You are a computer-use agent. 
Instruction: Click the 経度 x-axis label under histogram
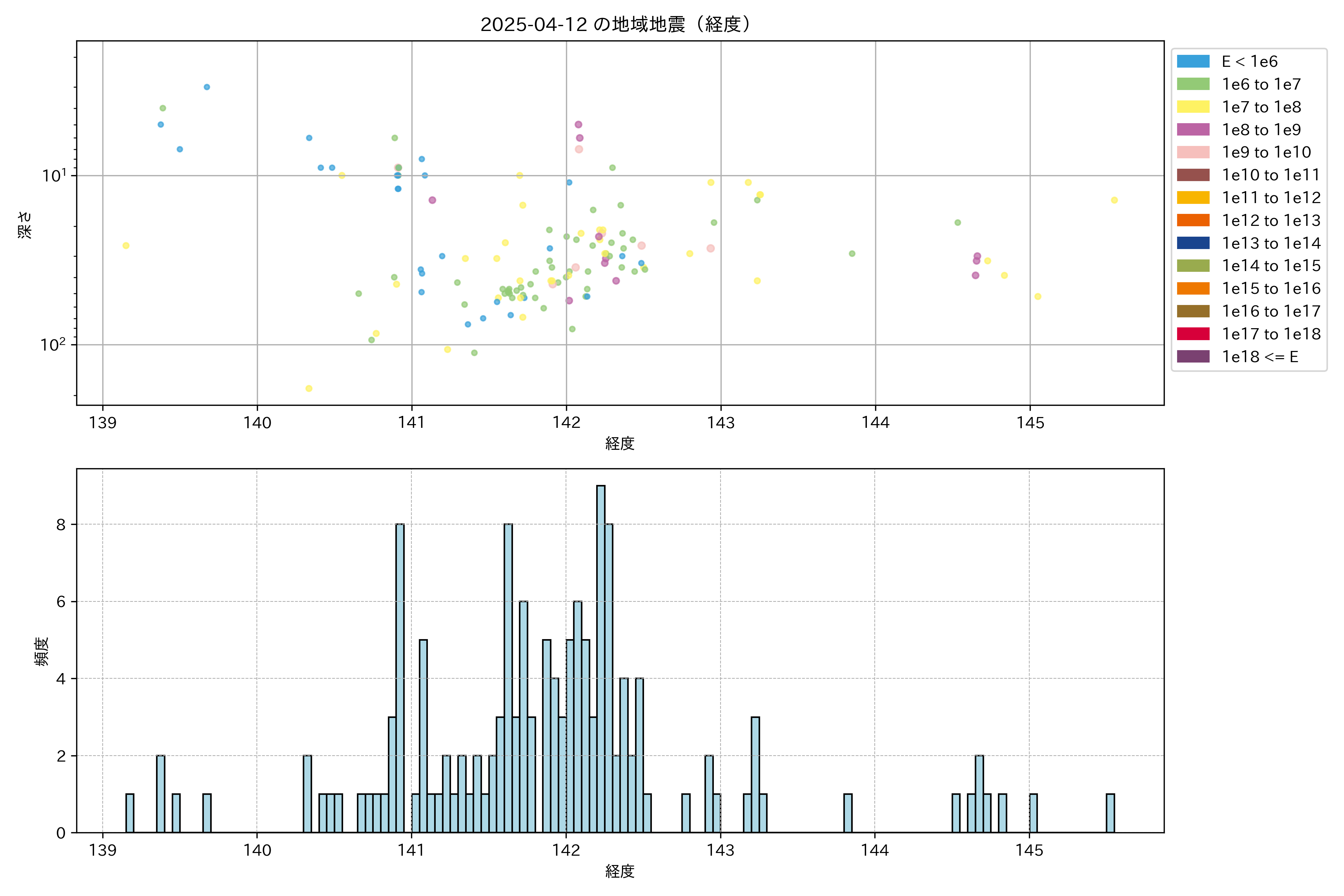pos(619,871)
